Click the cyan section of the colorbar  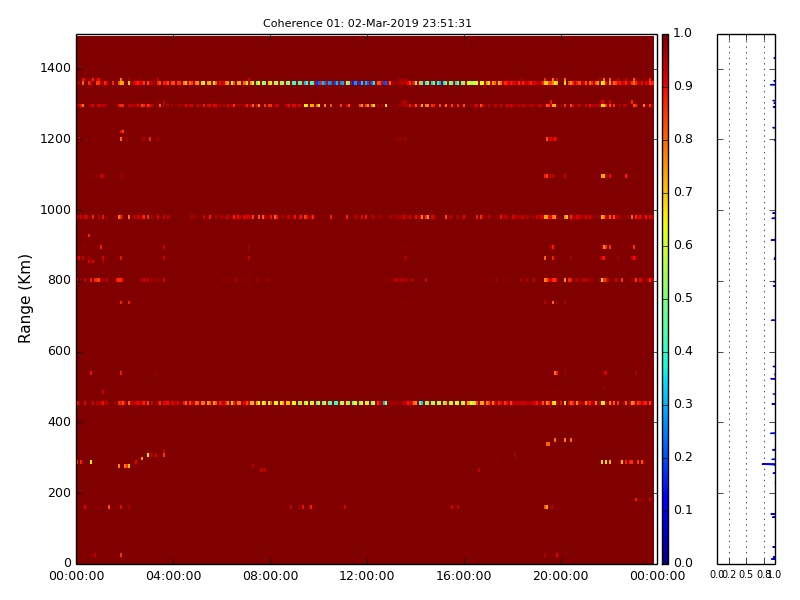click(665, 367)
